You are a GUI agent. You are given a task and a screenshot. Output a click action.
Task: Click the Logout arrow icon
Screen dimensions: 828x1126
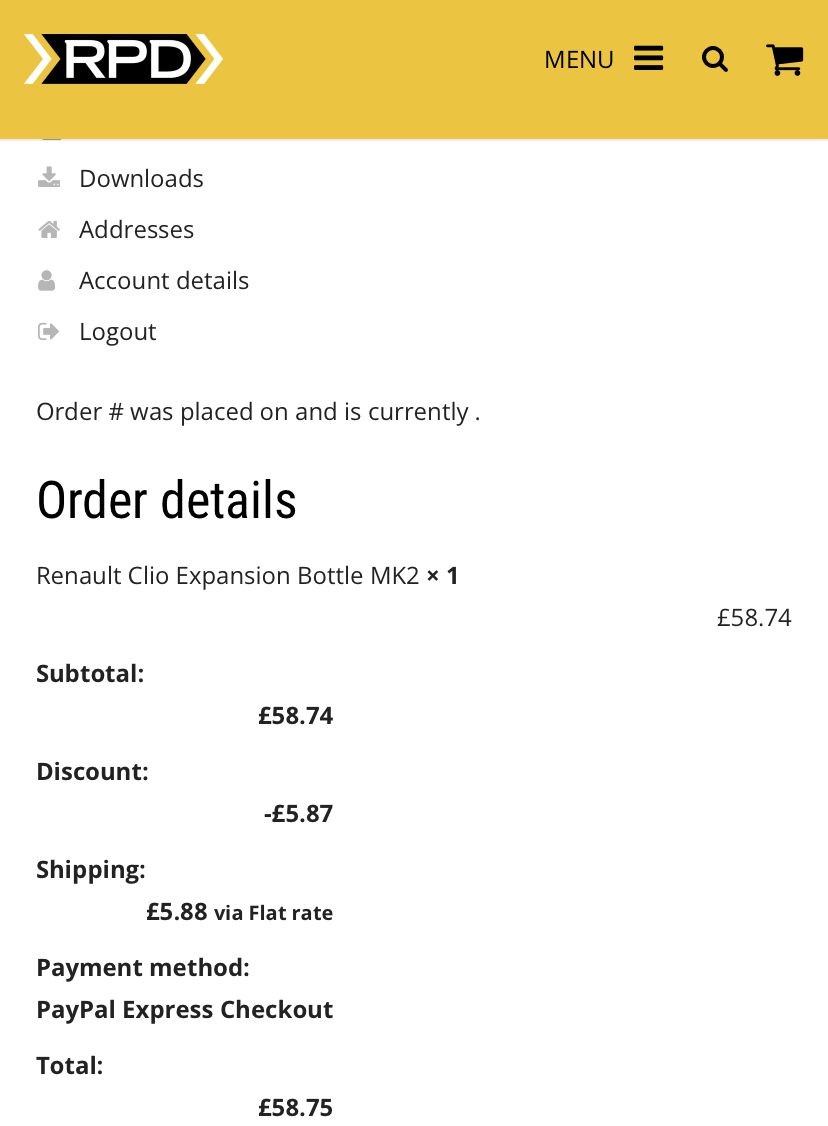[x=48, y=331]
